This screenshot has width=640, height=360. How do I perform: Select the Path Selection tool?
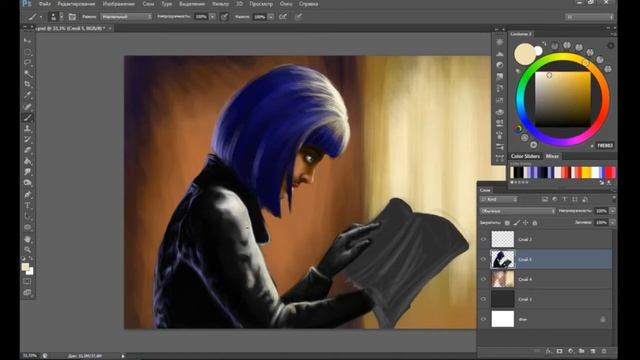point(27,216)
